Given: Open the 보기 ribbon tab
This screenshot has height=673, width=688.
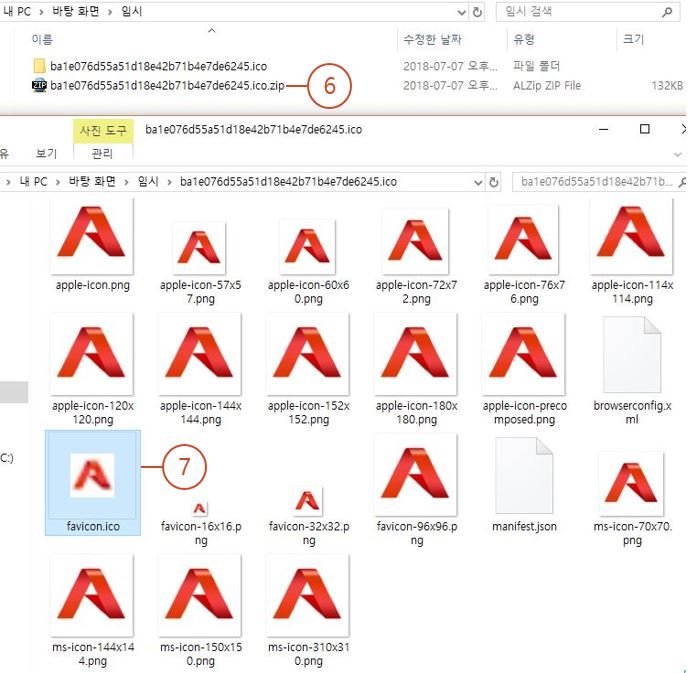Looking at the screenshot, I should [x=47, y=154].
